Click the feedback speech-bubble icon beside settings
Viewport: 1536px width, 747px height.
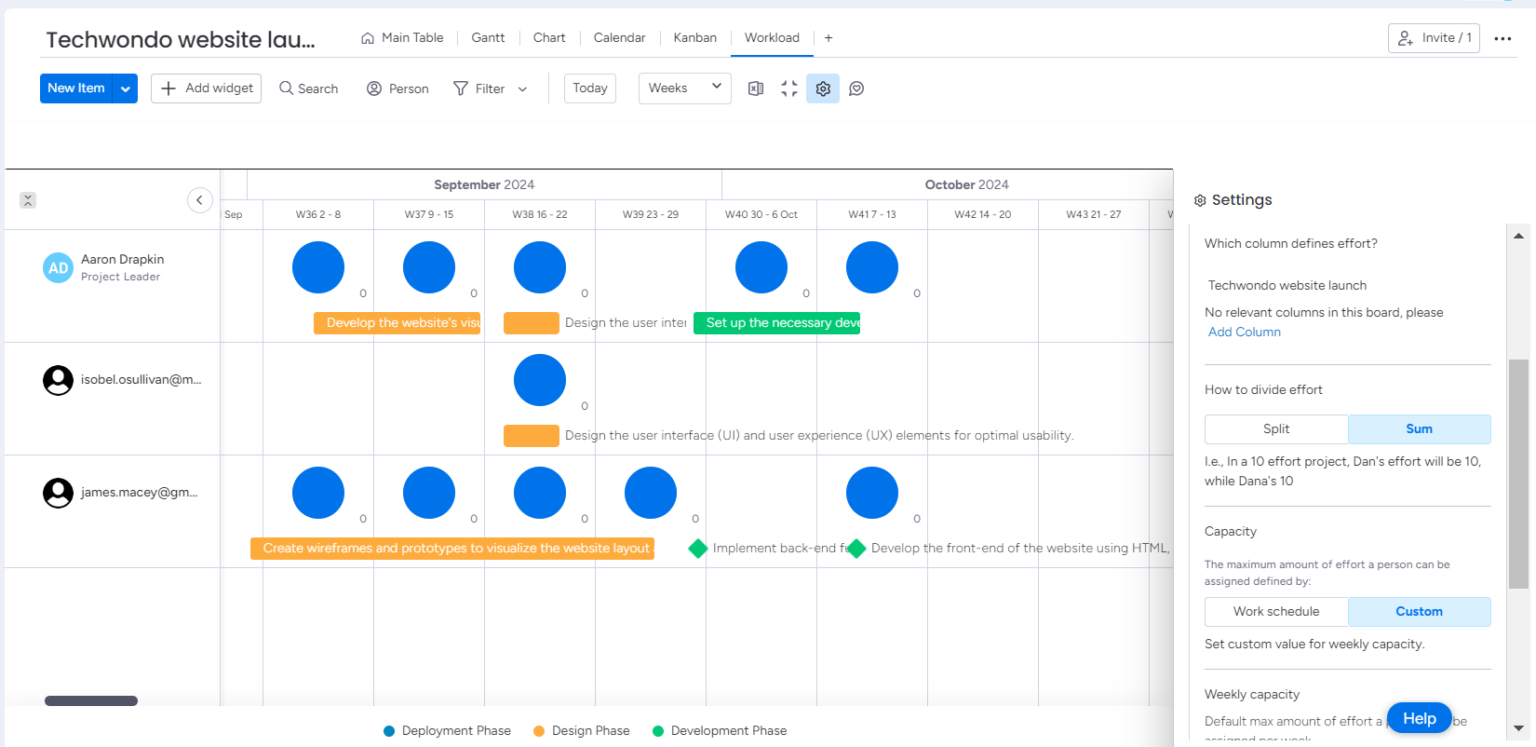[856, 88]
